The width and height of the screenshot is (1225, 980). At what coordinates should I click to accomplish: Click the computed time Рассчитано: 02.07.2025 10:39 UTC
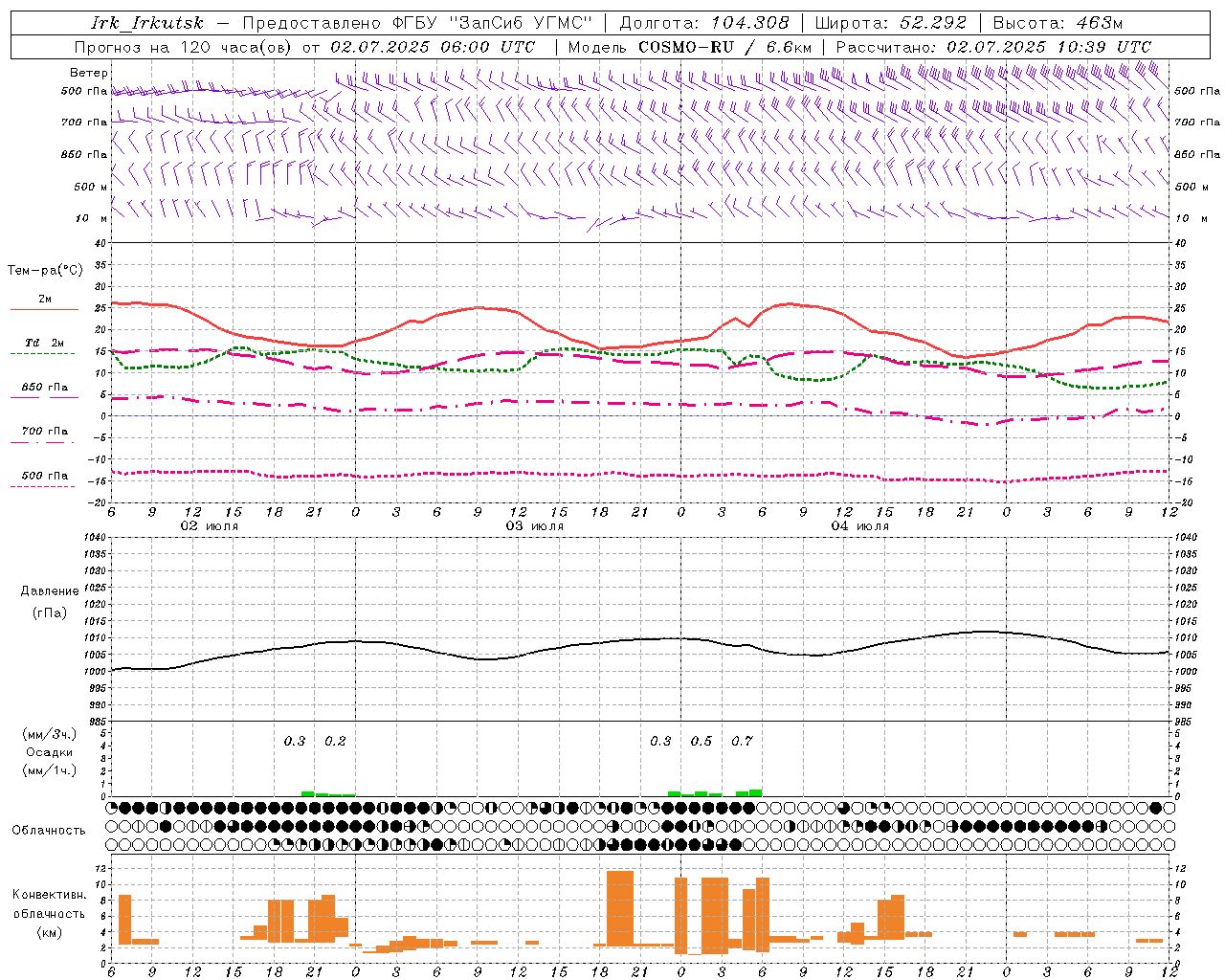click(993, 47)
